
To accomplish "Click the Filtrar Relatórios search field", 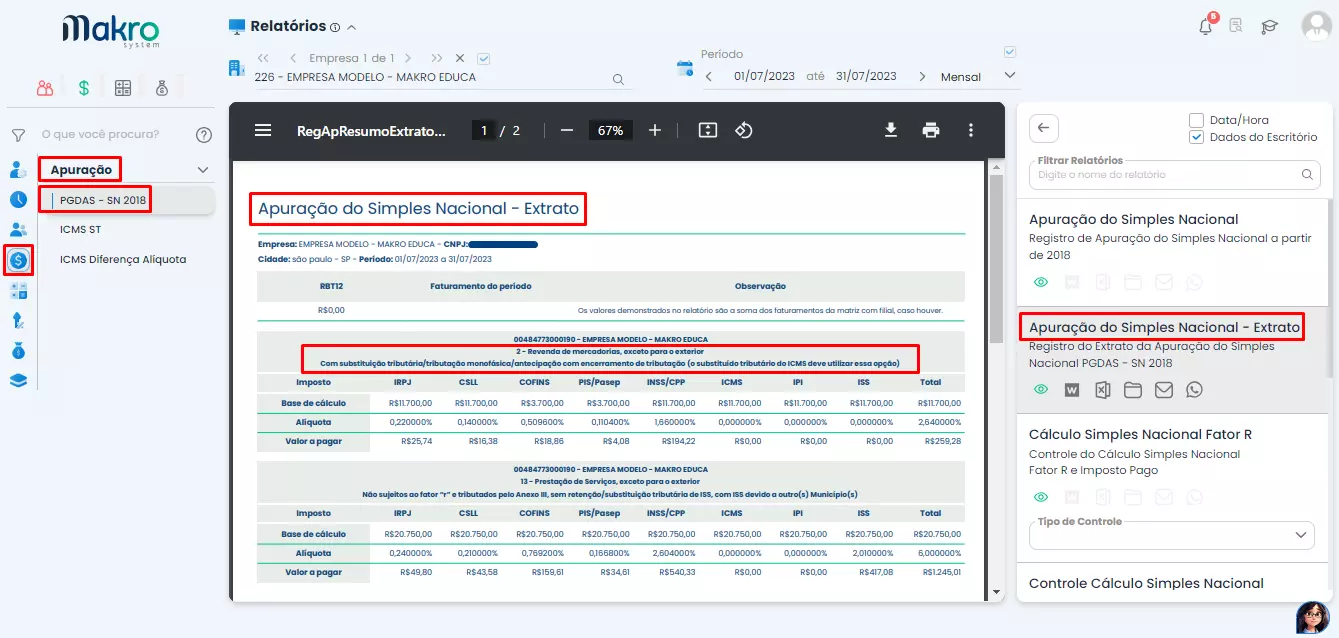I will 1174,174.
